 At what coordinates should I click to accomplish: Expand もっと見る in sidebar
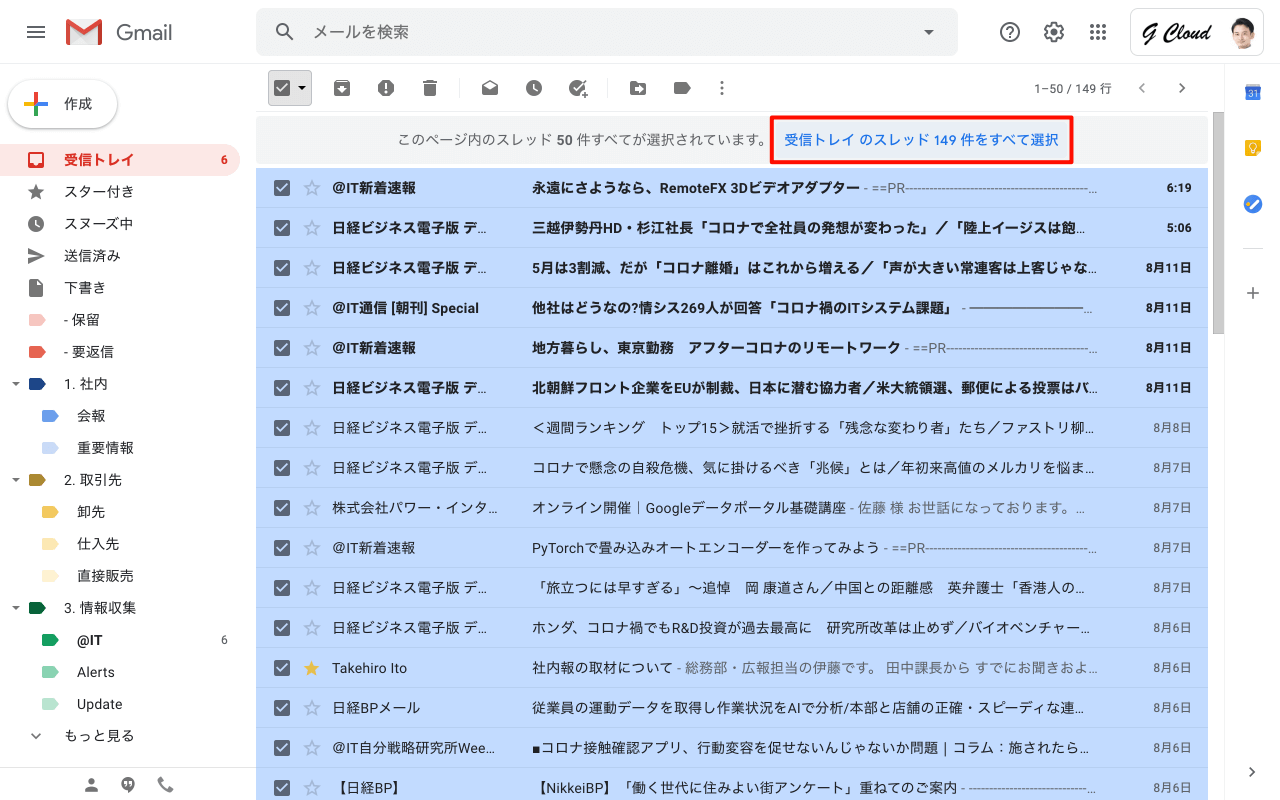pyautogui.click(x=99, y=736)
